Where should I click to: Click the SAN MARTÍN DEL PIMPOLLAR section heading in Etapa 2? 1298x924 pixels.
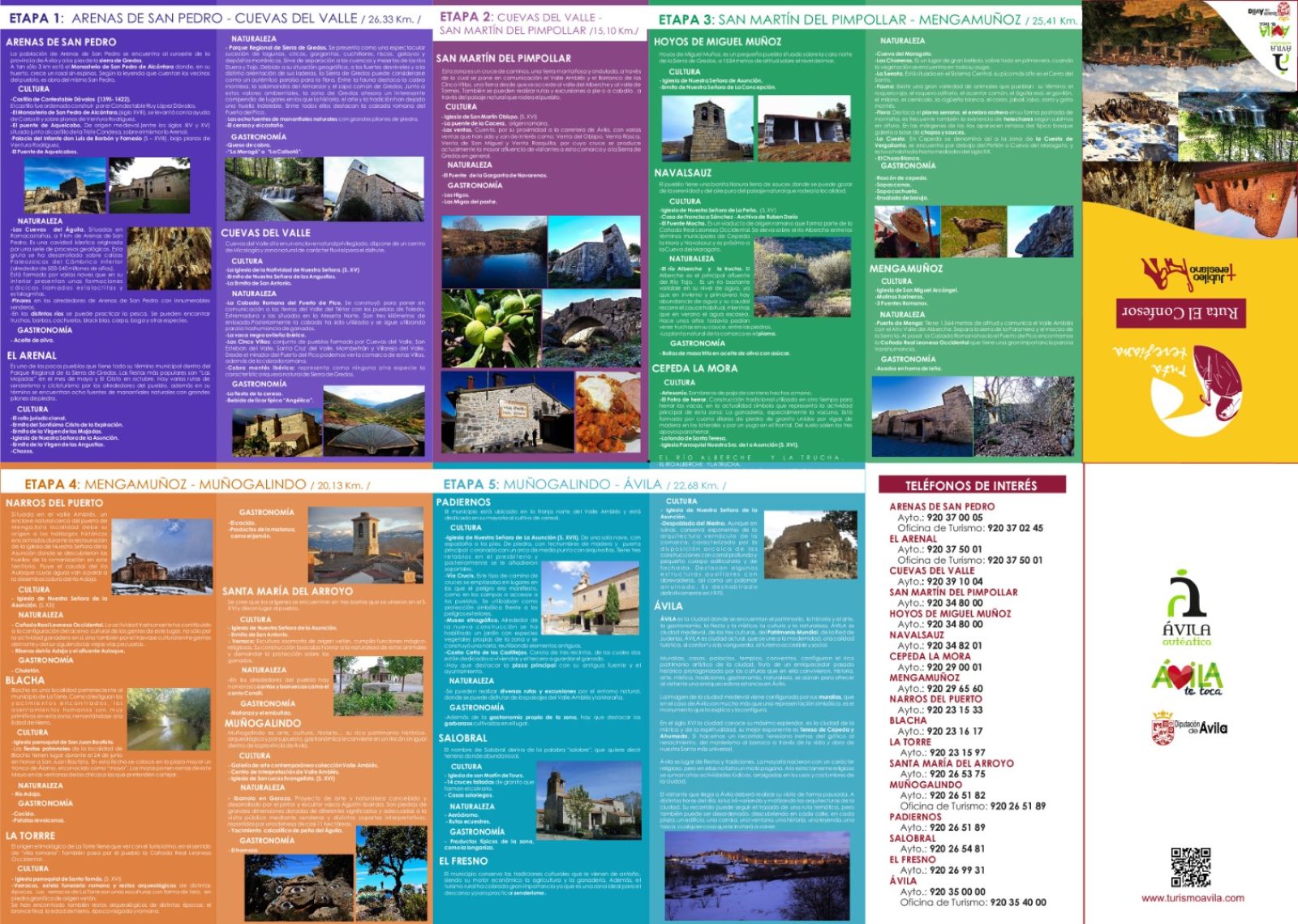click(x=503, y=58)
